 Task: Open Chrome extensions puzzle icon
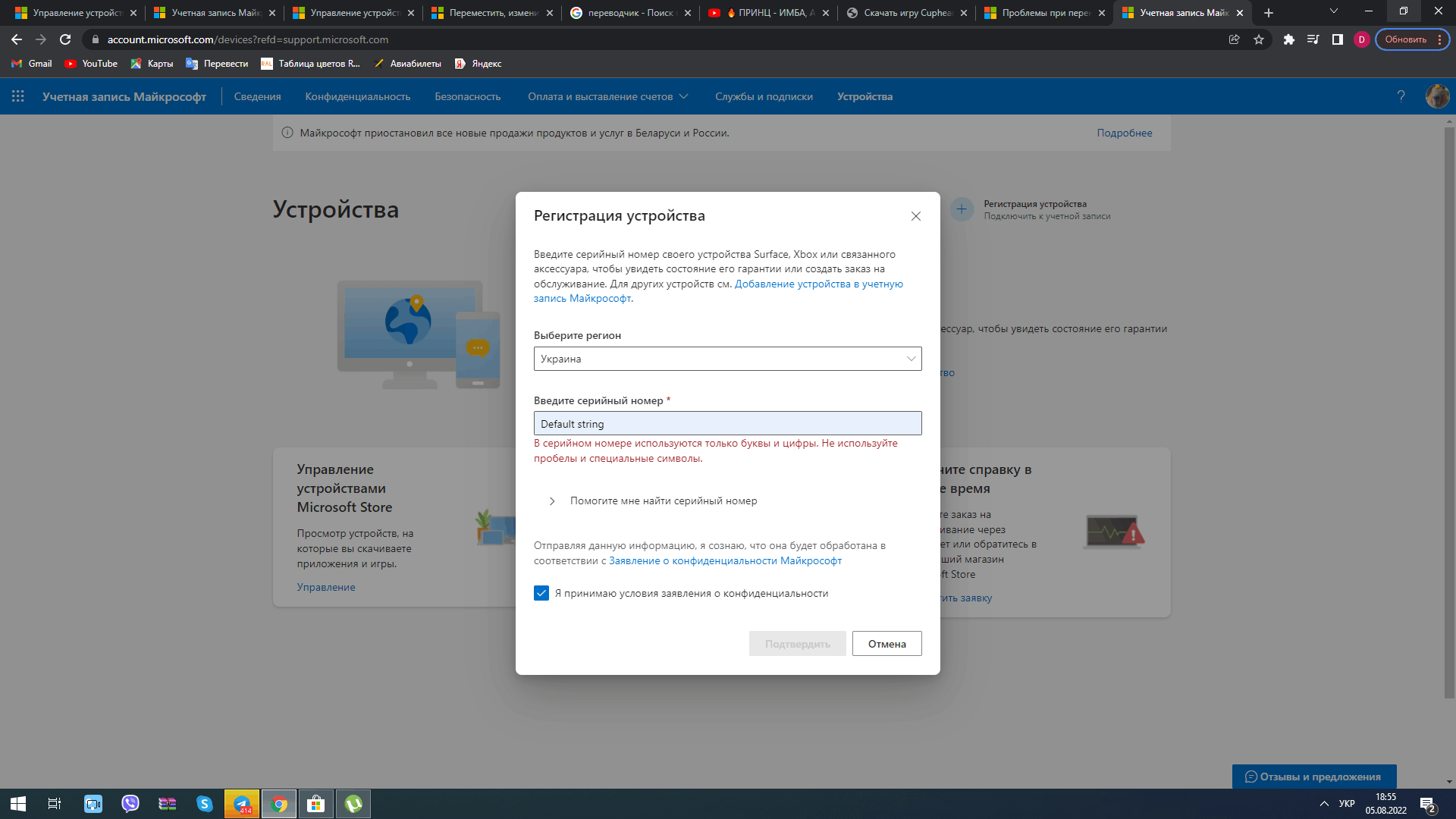point(1288,39)
